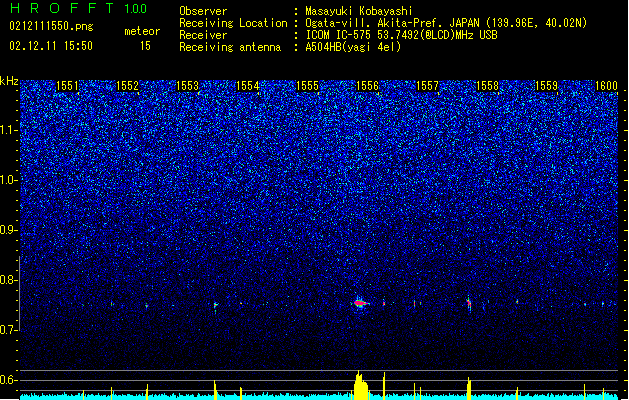Click the HROFFT 1.00 title text

(79, 8)
